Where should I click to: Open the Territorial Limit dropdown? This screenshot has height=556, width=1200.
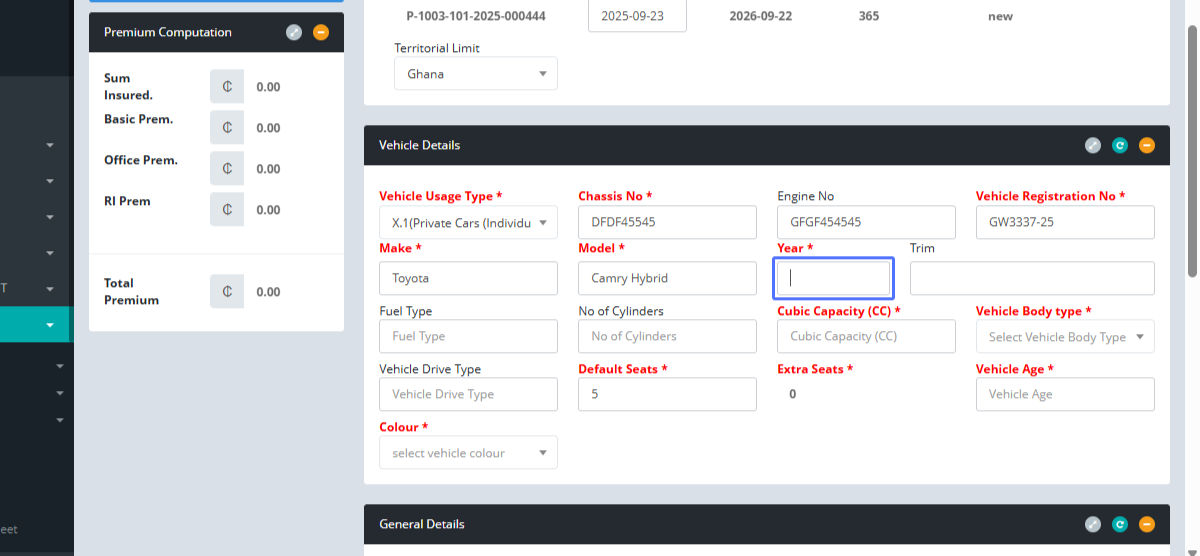[x=476, y=74]
